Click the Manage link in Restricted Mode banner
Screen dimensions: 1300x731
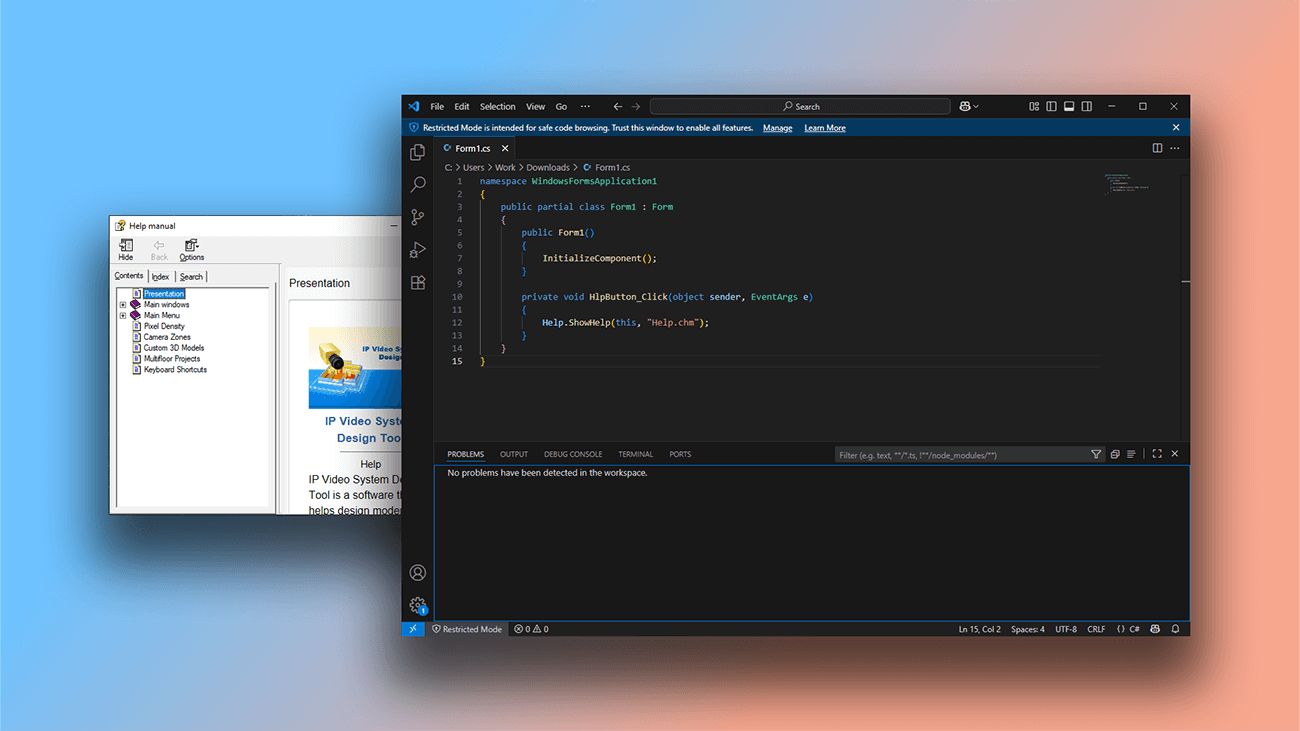[777, 128]
